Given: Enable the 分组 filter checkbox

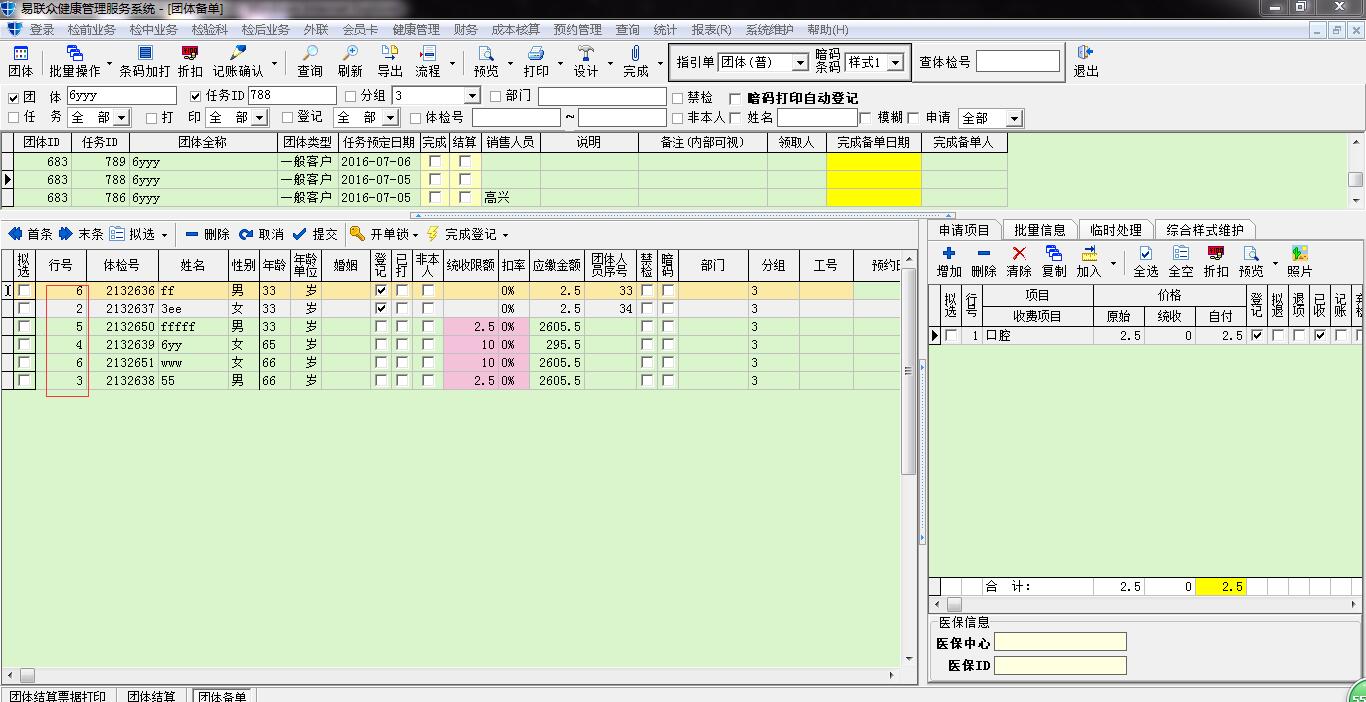Looking at the screenshot, I should pyautogui.click(x=350, y=97).
